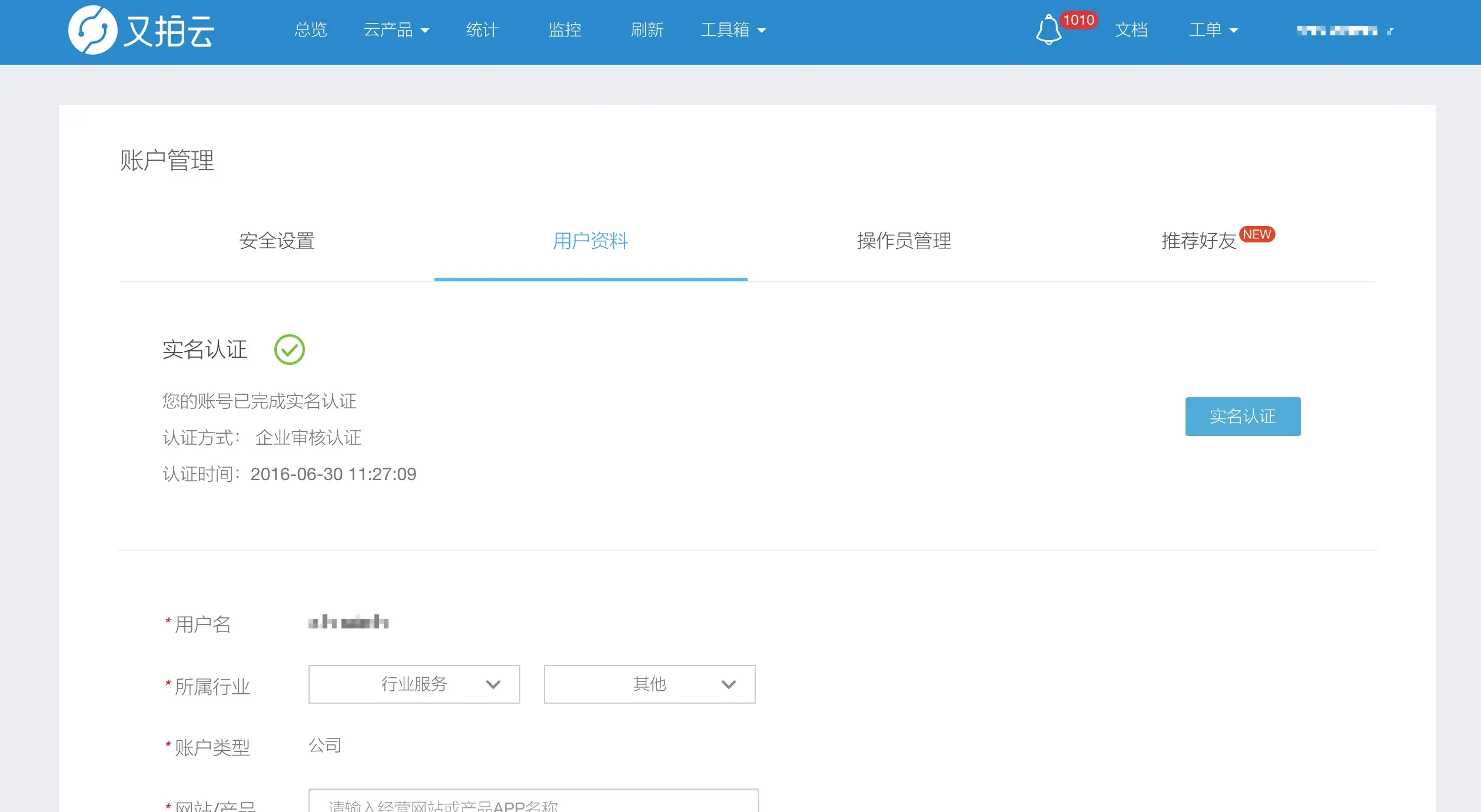
Task: Click the 实名认证 section heading
Action: point(204,350)
